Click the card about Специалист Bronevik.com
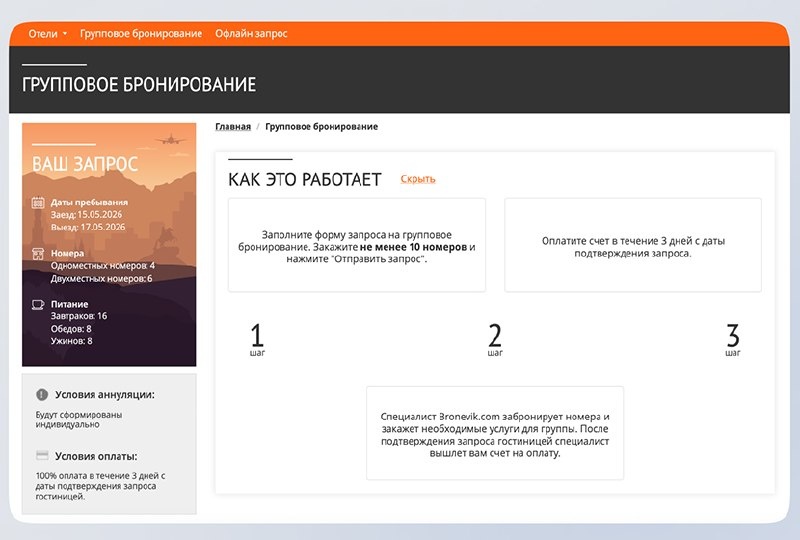Image resolution: width=800 pixels, height=540 pixels. 495,433
